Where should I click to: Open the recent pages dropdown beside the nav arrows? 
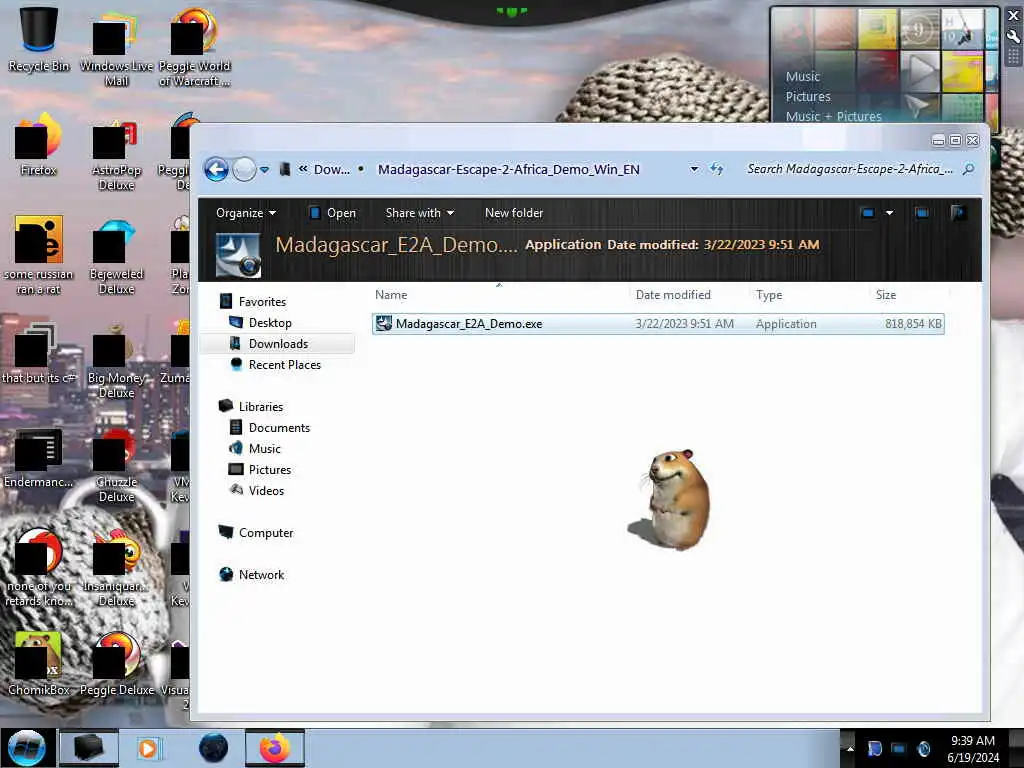(x=264, y=170)
